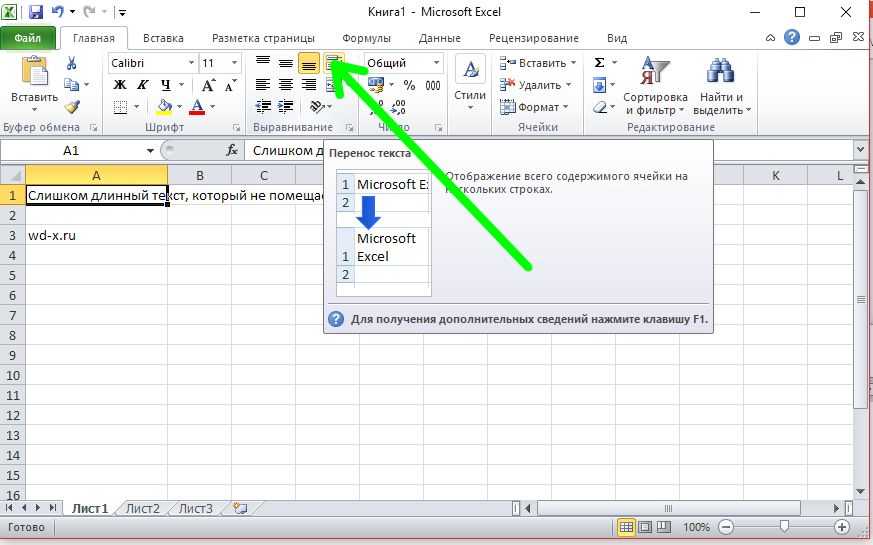
Task: Align cell text to the top
Action: [x=263, y=63]
